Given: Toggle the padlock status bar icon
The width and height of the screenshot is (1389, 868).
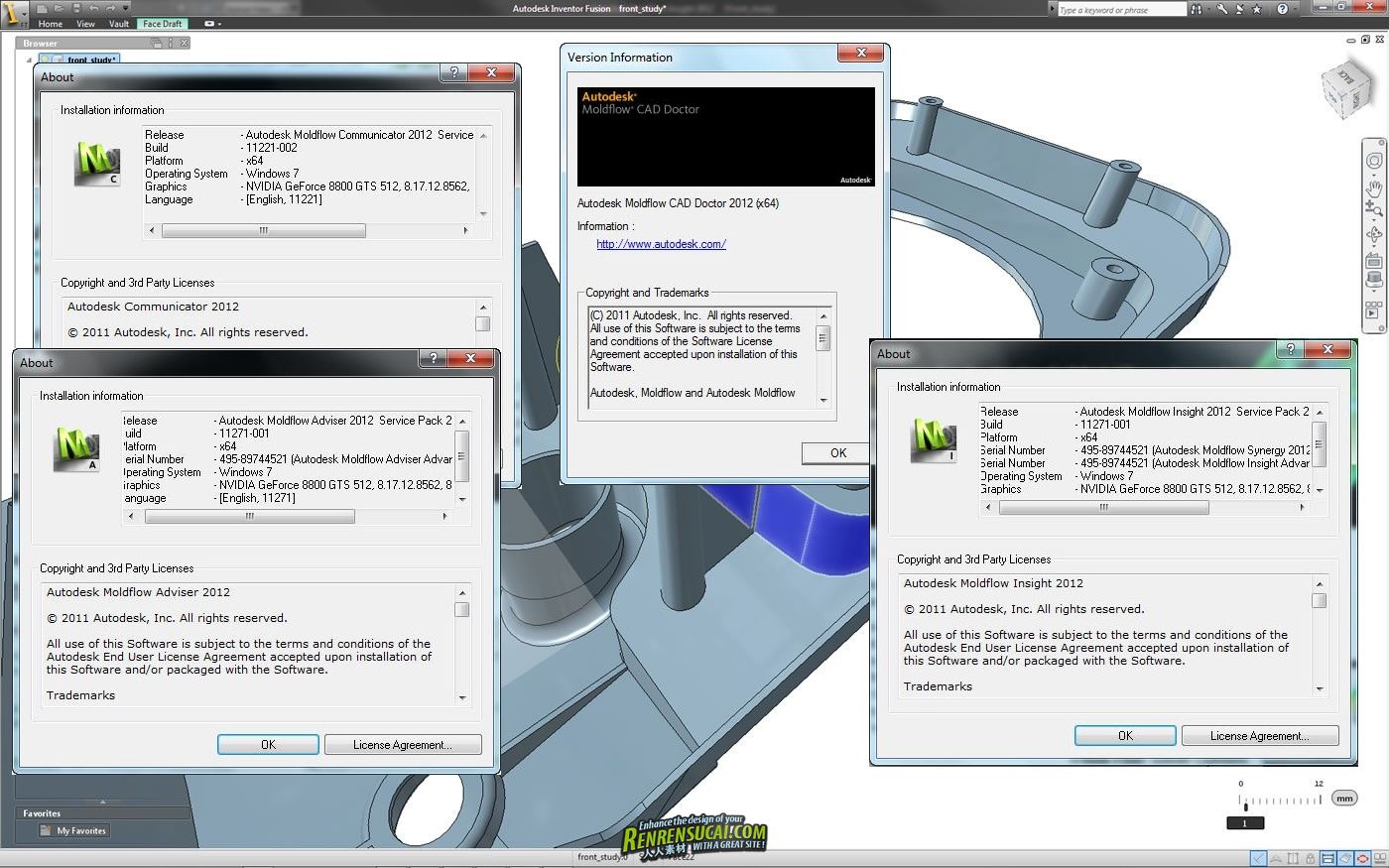Looking at the screenshot, I should click(1311, 858).
